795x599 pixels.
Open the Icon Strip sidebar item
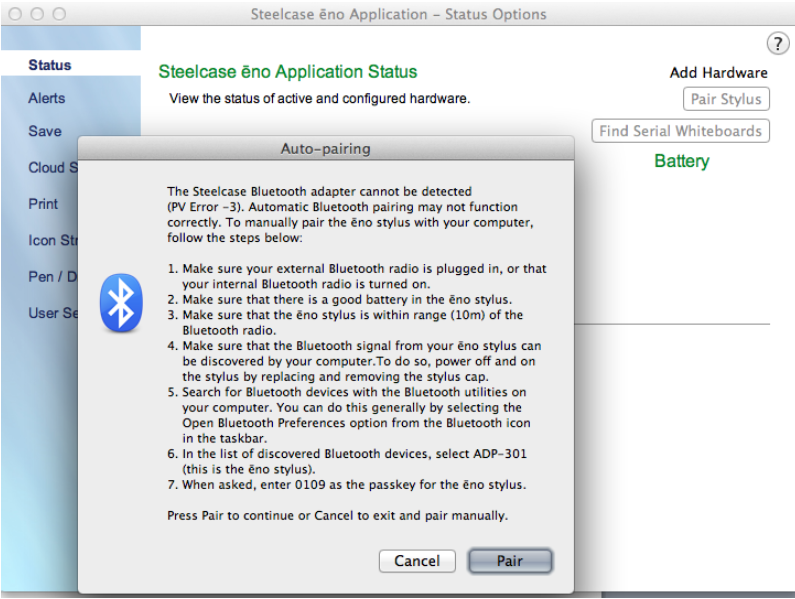pyautogui.click(x=53, y=240)
